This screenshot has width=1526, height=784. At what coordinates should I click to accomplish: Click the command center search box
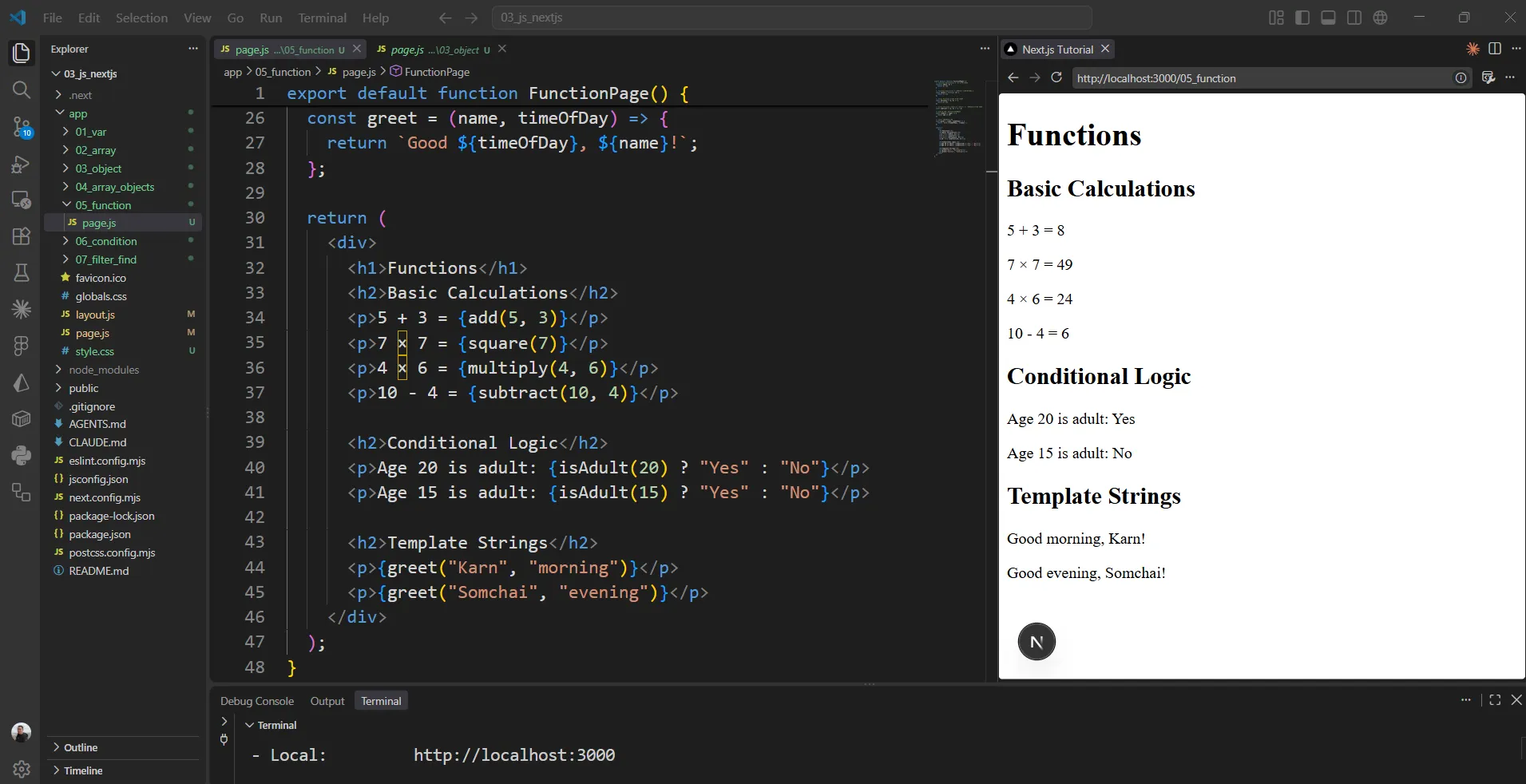pyautogui.click(x=792, y=18)
